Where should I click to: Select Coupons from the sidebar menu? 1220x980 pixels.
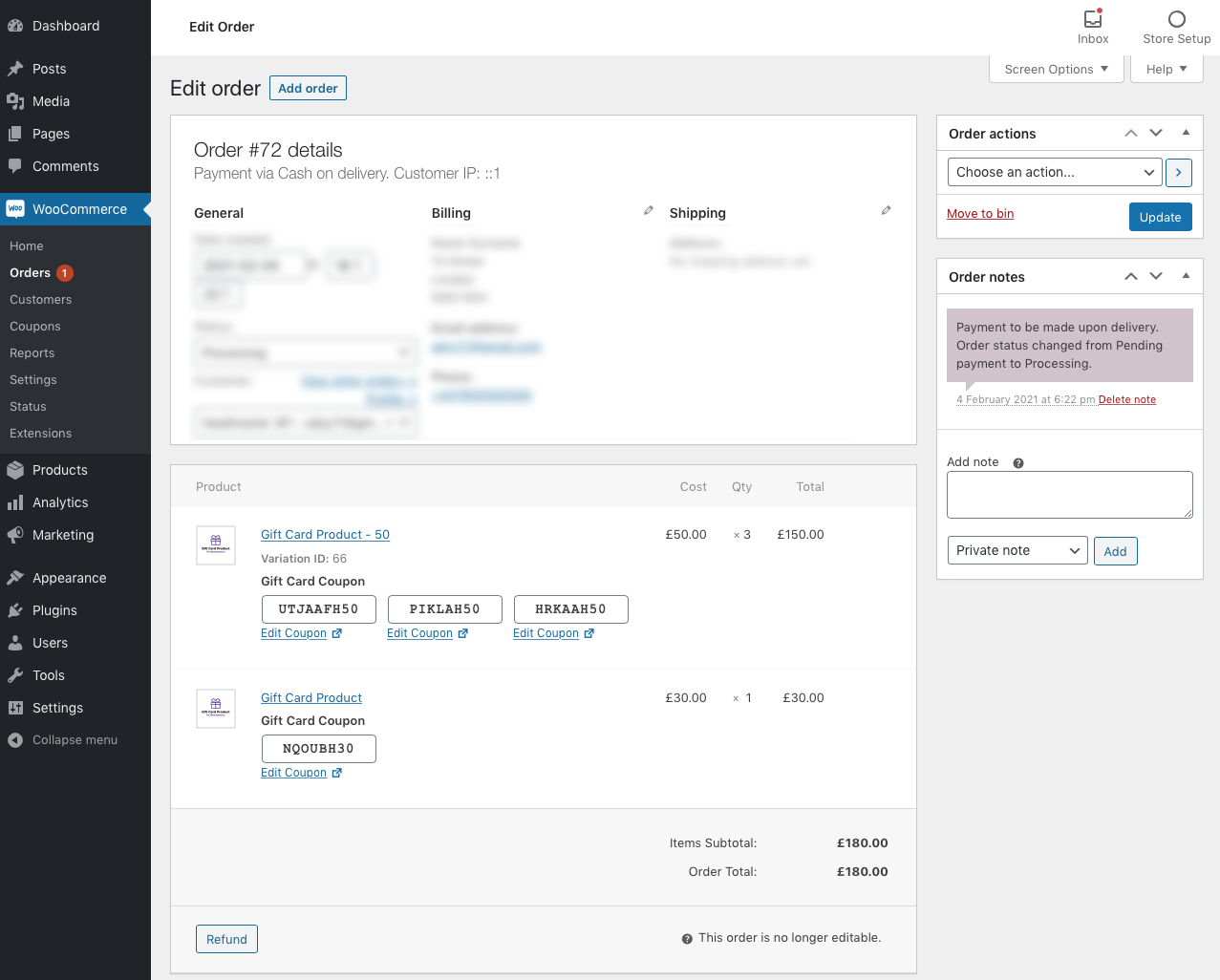(x=34, y=326)
